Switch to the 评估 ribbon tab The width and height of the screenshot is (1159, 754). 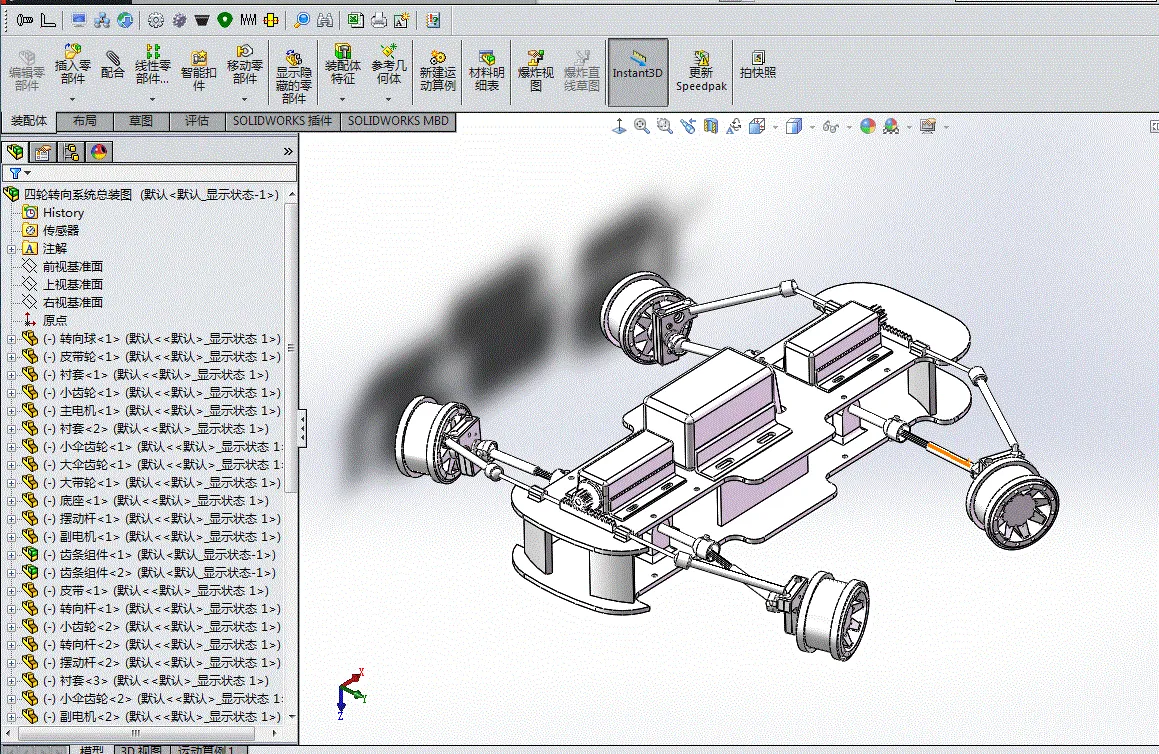coord(197,120)
